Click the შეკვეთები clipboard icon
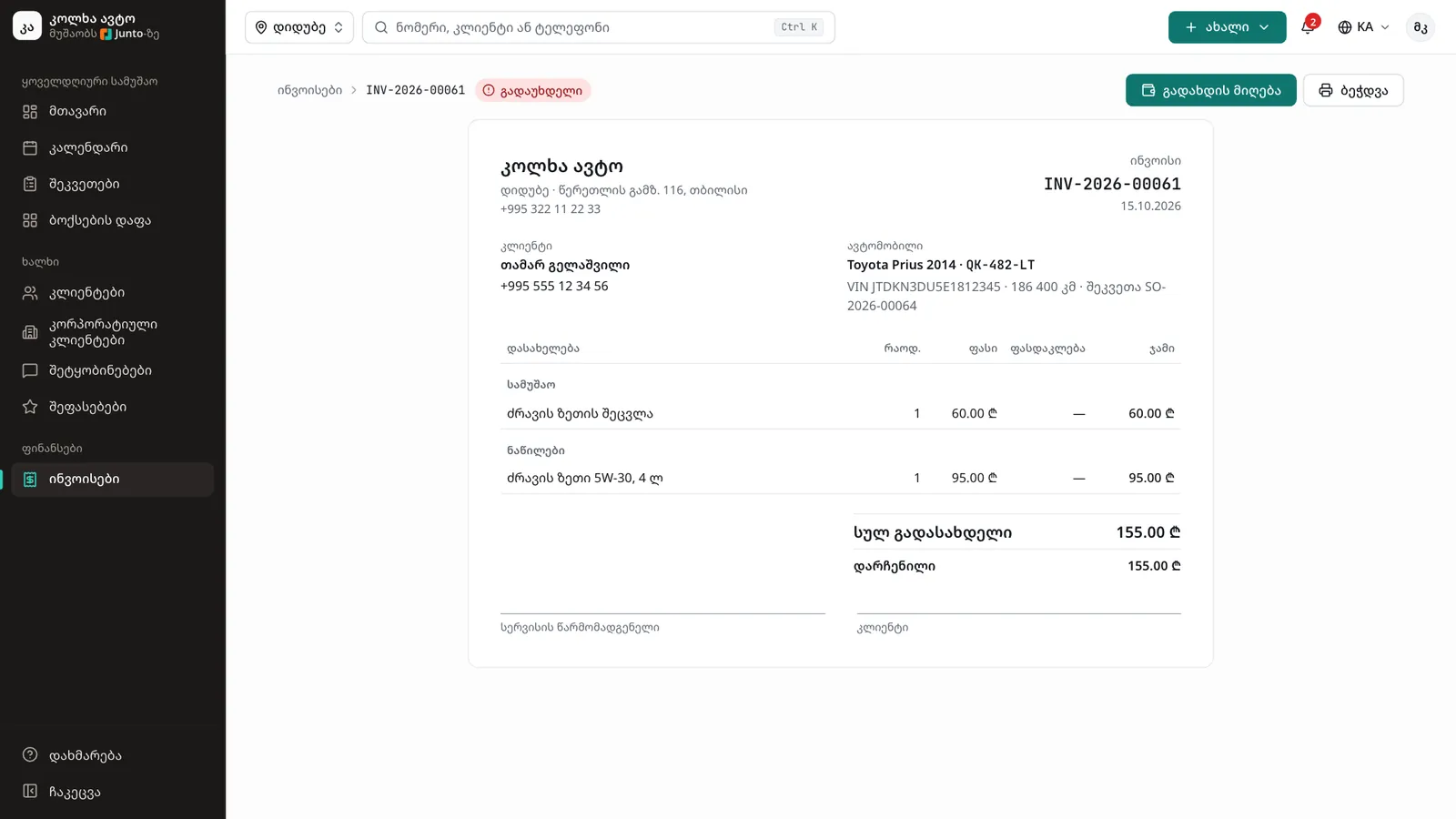The width and height of the screenshot is (1456, 819). click(x=30, y=184)
